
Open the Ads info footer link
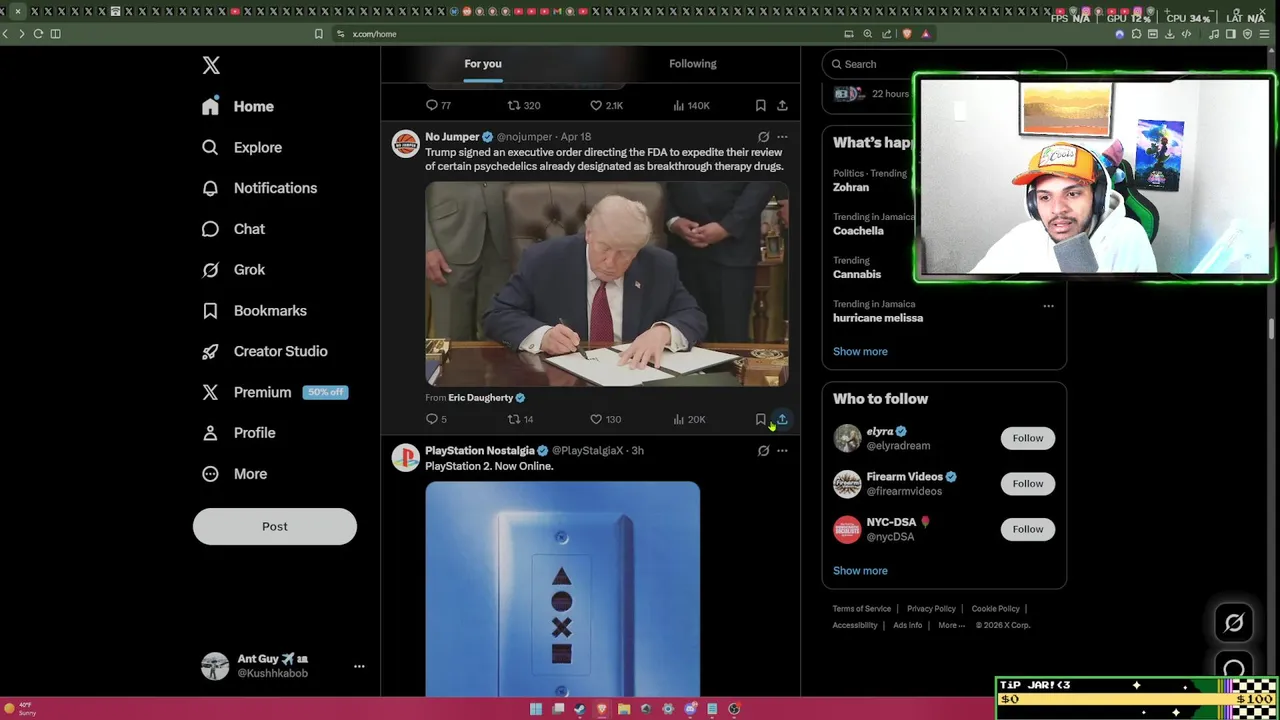pos(908,625)
